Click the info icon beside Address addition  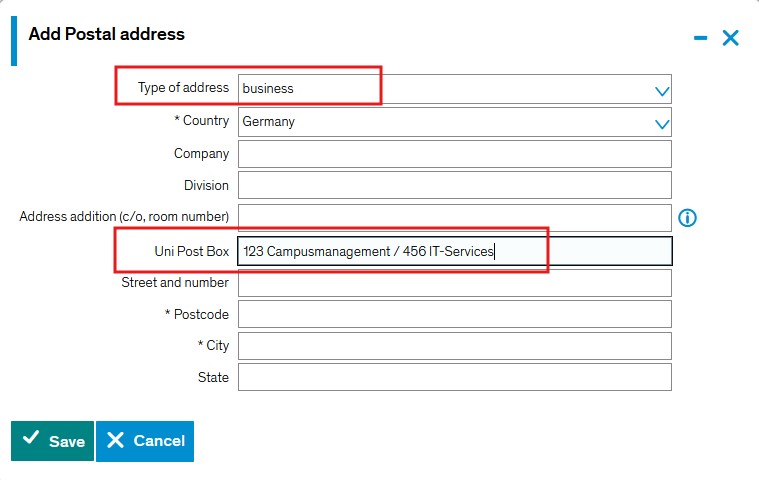[687, 217]
